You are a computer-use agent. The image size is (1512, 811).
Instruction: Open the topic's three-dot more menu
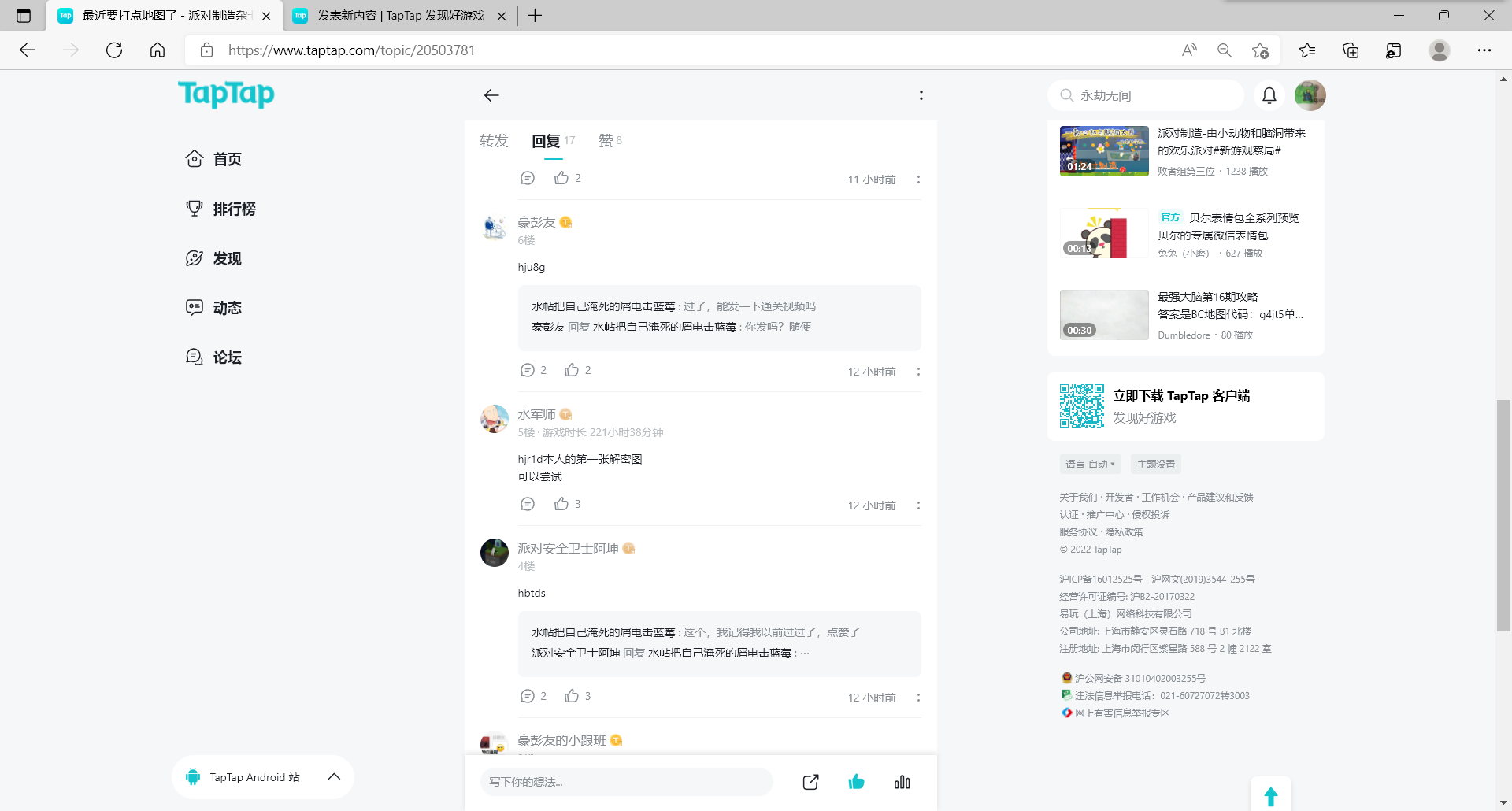pos(921,95)
